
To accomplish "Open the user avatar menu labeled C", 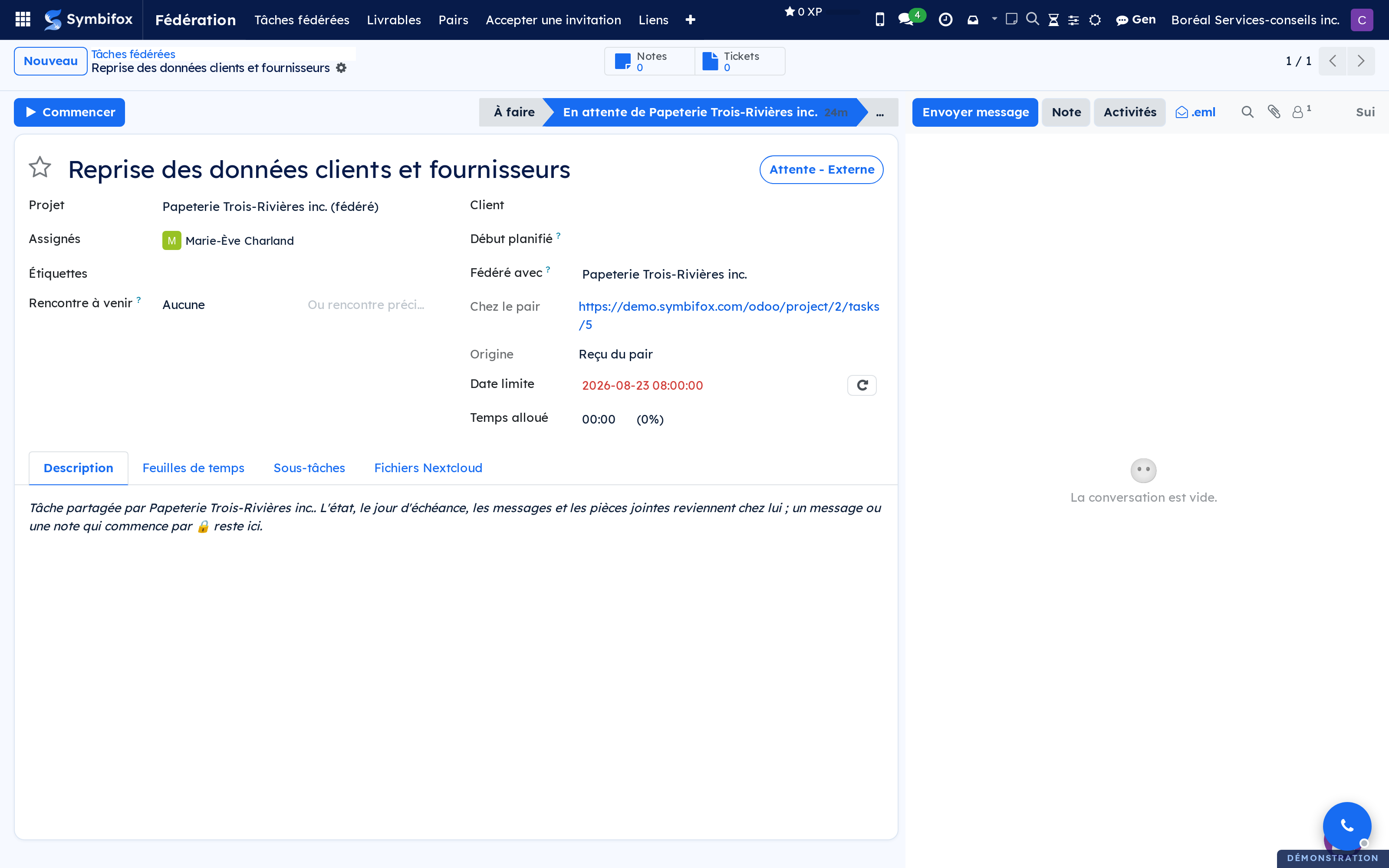I will 1362,20.
